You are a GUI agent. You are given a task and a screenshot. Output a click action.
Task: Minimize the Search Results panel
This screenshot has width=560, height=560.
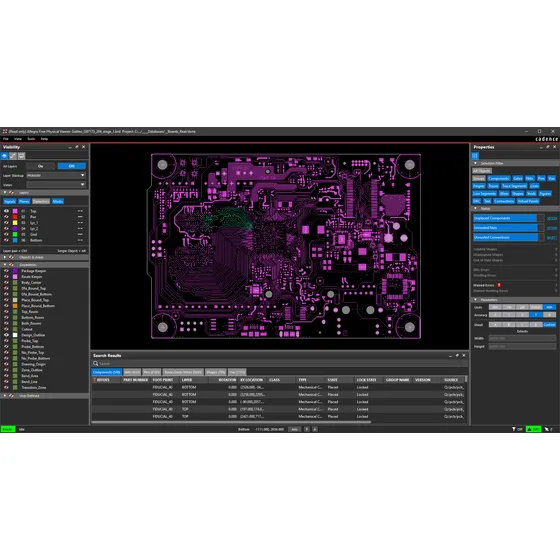click(x=450, y=356)
